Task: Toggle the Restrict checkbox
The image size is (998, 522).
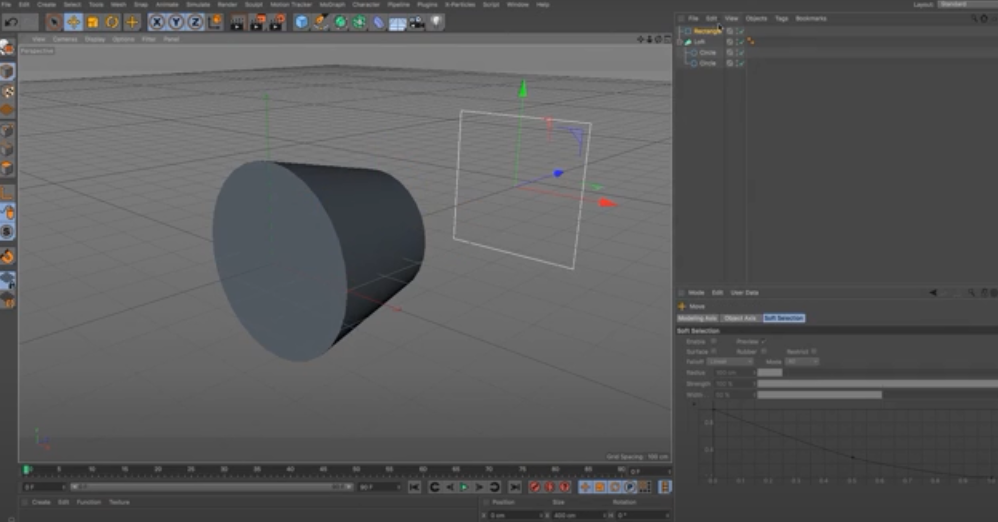Action: (x=814, y=351)
